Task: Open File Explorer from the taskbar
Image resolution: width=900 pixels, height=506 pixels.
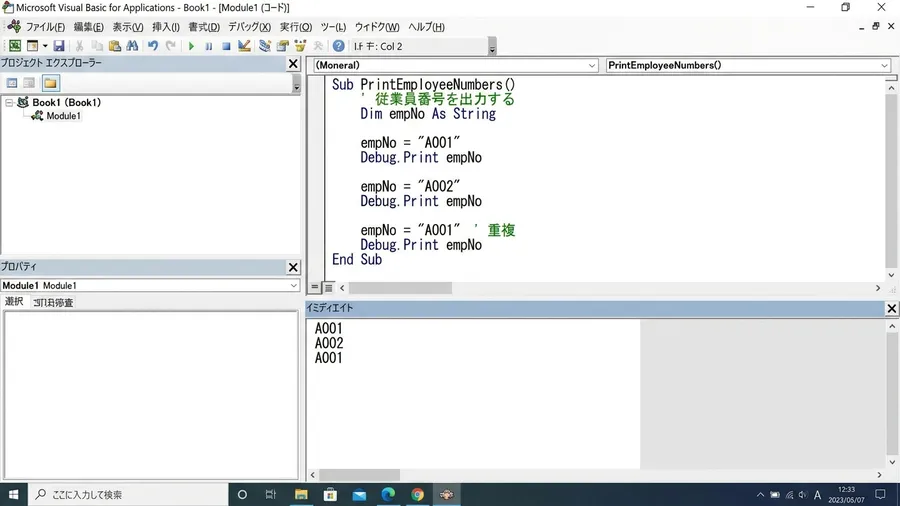Action: [301, 495]
